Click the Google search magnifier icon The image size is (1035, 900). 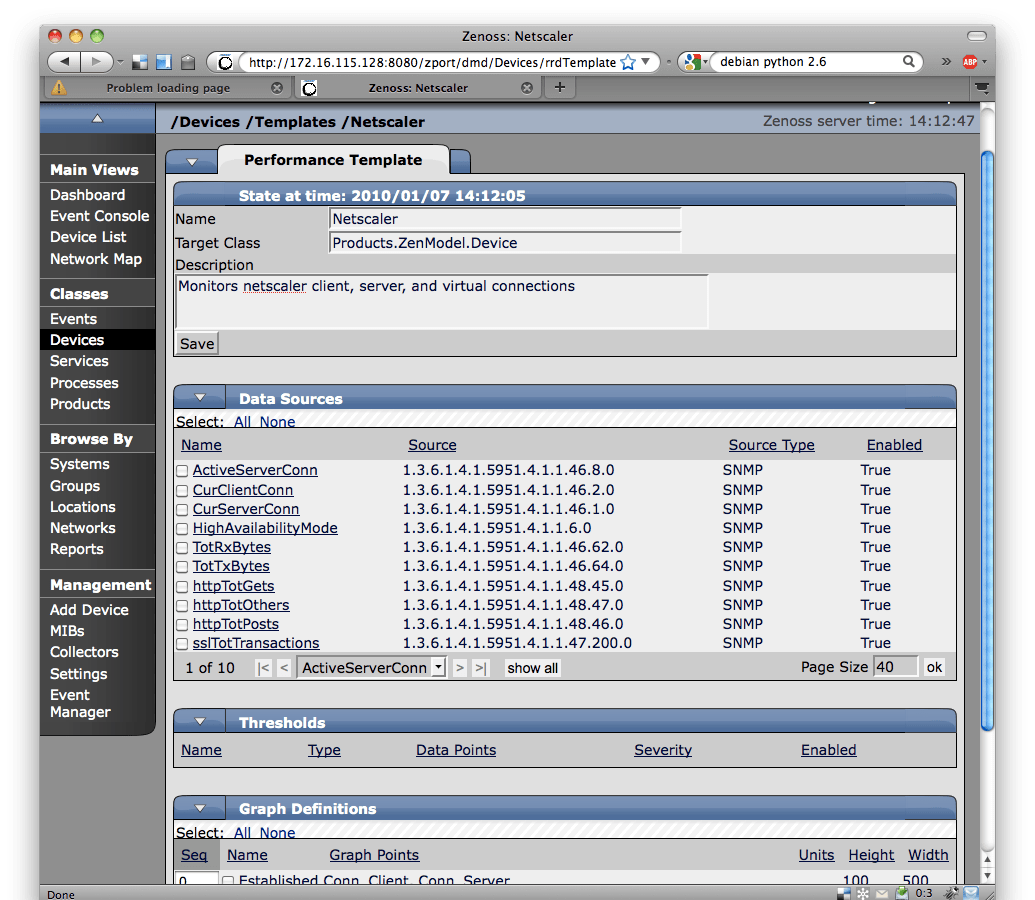tap(908, 61)
